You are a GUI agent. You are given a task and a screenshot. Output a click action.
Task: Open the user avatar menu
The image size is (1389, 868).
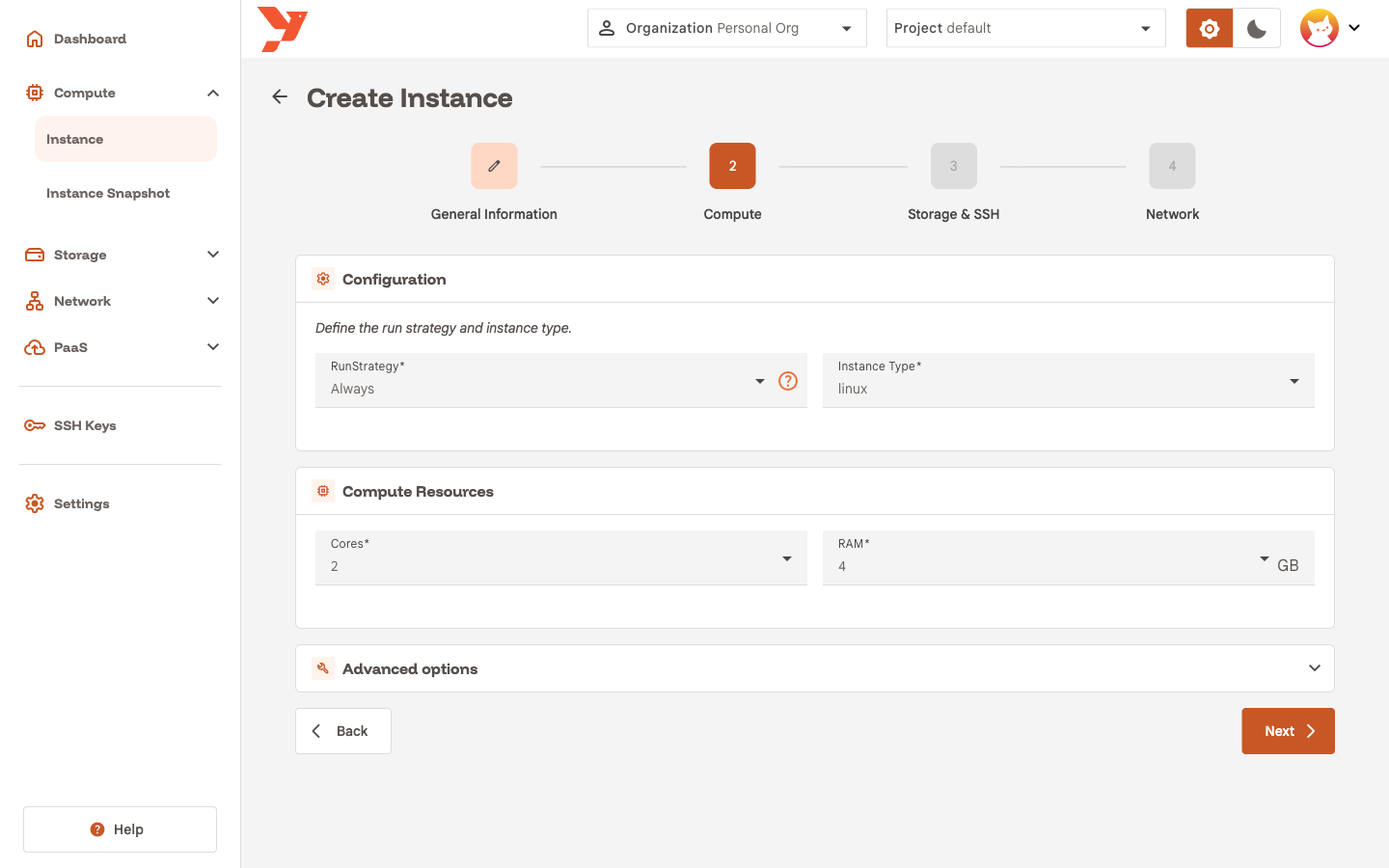tap(1320, 28)
